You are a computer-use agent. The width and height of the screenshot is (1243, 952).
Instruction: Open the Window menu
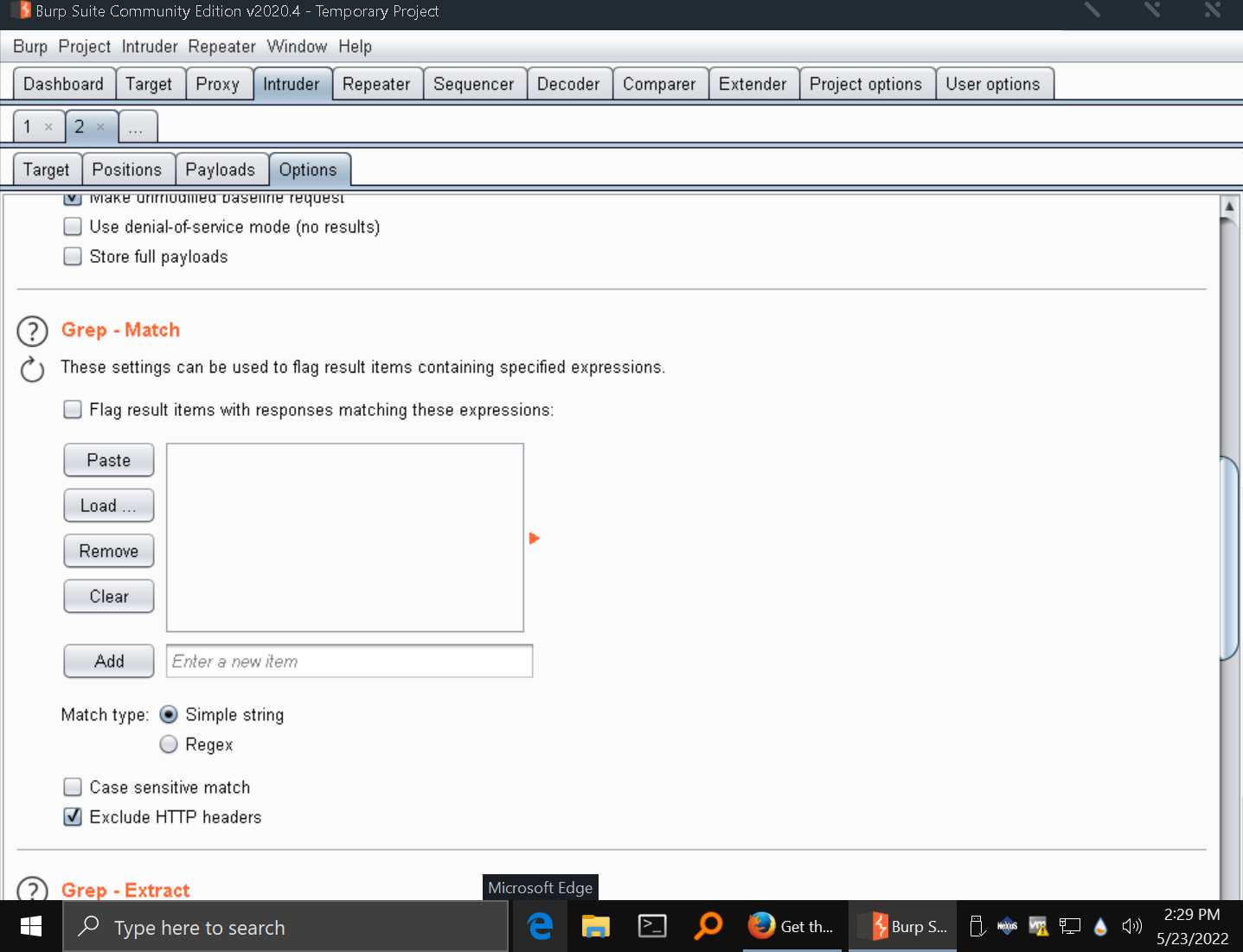(x=297, y=47)
